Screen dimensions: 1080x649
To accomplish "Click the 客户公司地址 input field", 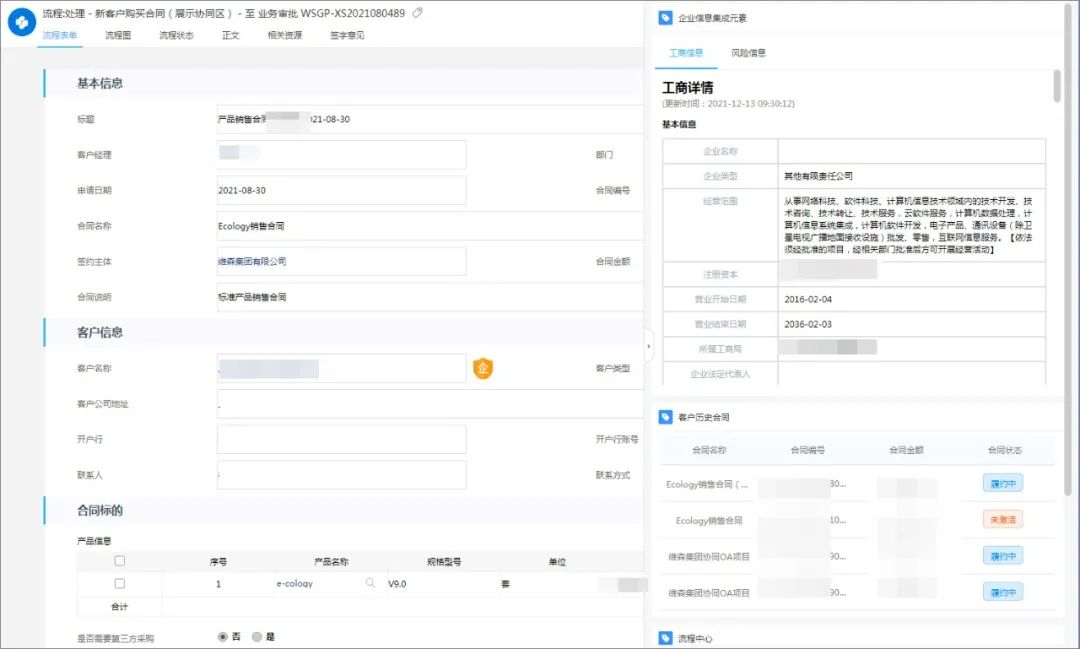I will coord(430,404).
